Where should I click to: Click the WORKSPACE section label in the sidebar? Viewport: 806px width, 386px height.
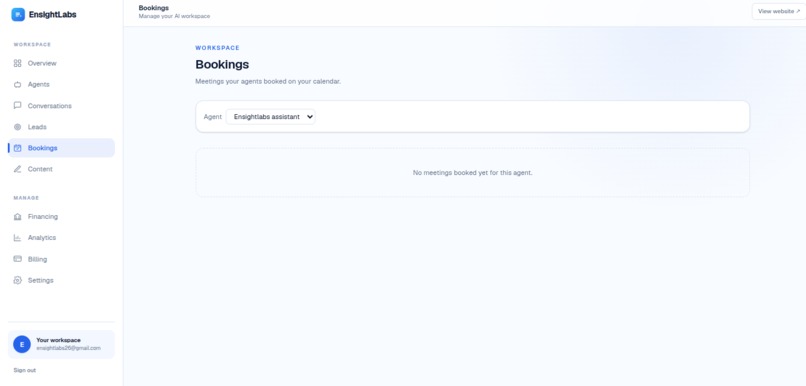32,45
